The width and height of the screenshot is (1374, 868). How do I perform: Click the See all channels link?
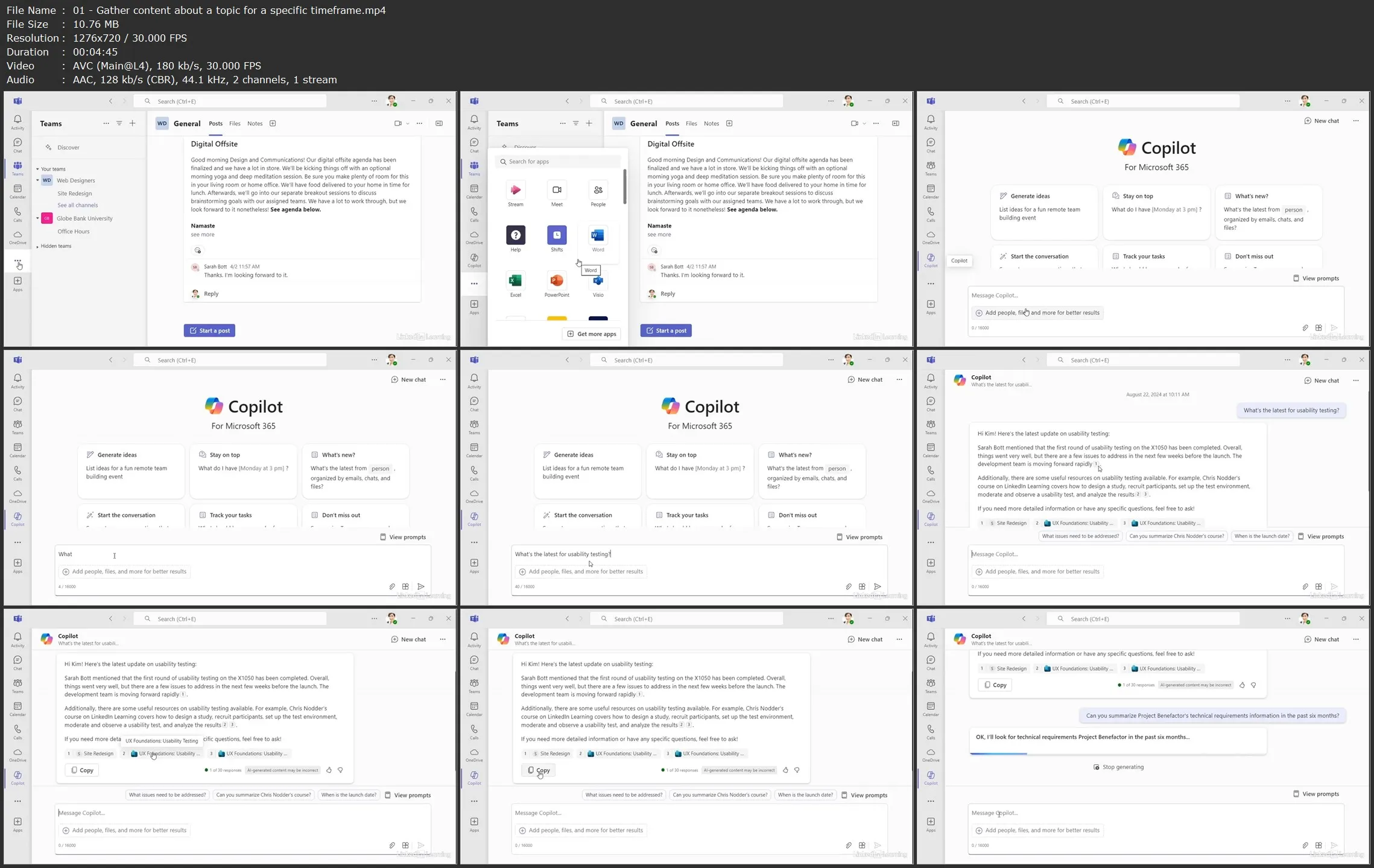pyautogui.click(x=78, y=205)
